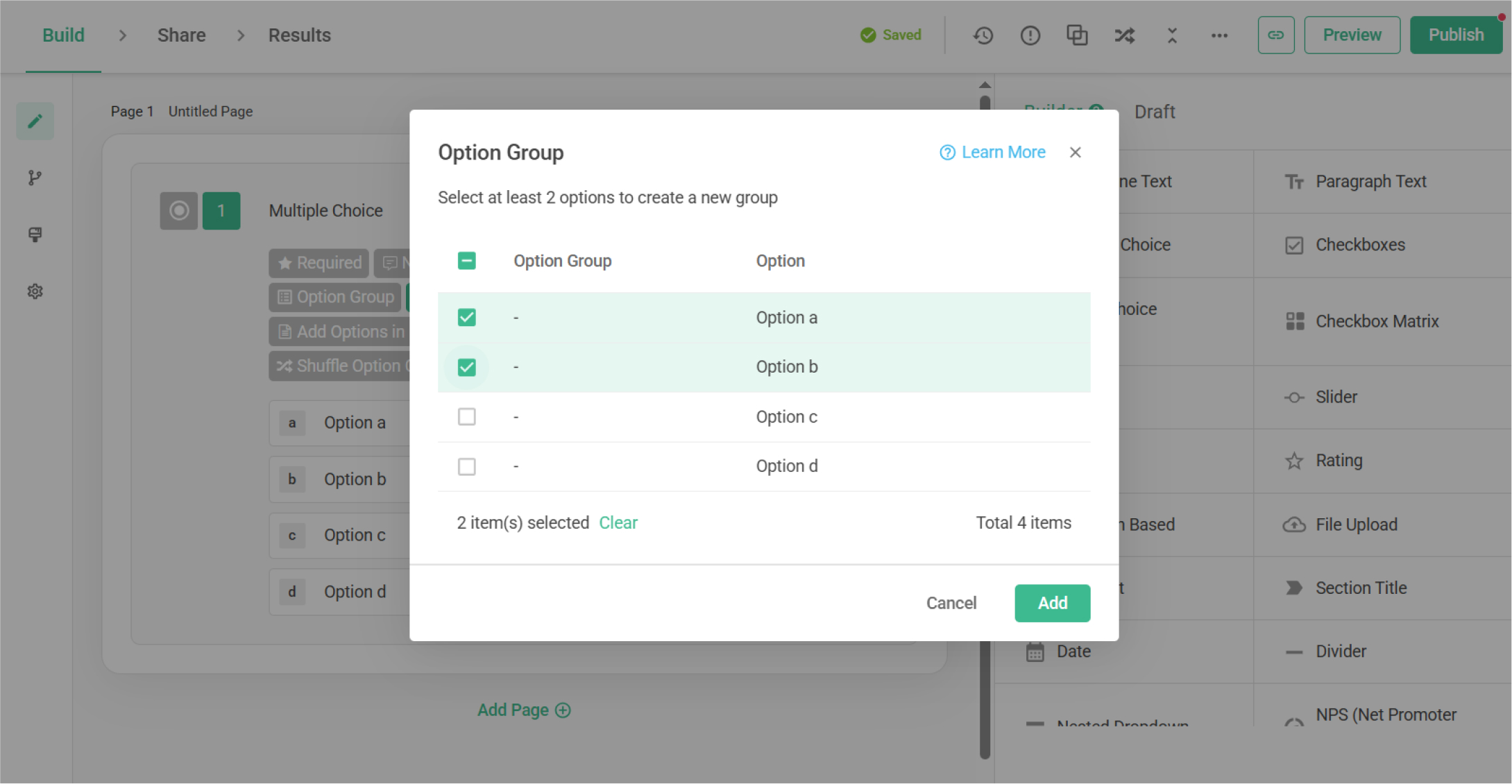Switch to the Build tab
This screenshot has height=784, width=1512.
63,35
